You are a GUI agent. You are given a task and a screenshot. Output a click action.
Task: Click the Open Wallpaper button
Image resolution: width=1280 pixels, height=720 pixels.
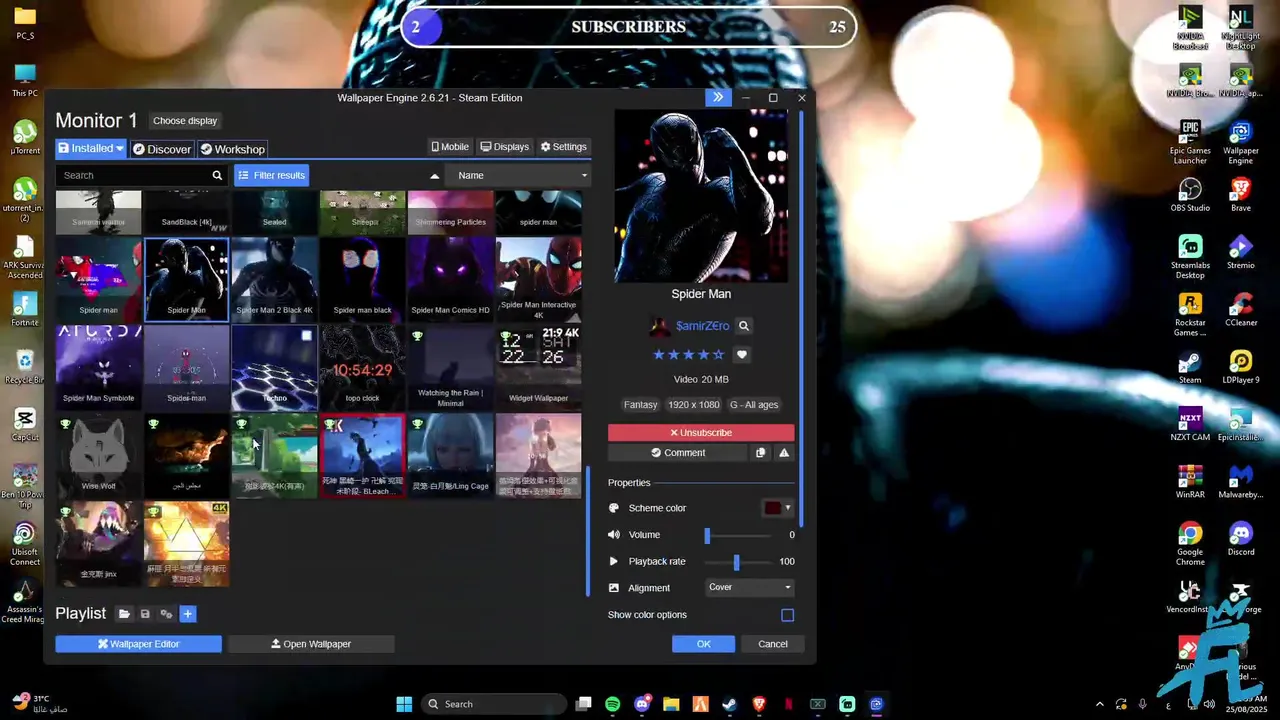311,644
